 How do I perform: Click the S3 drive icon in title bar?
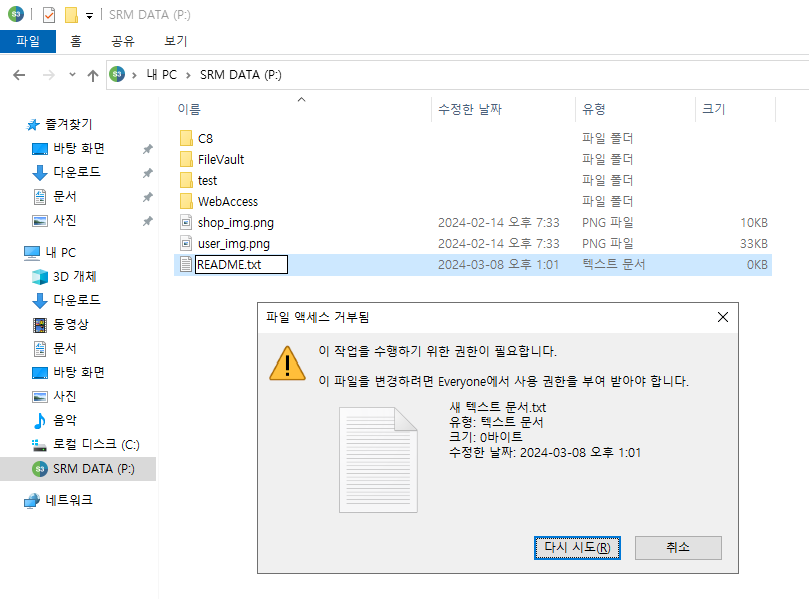tap(16, 14)
